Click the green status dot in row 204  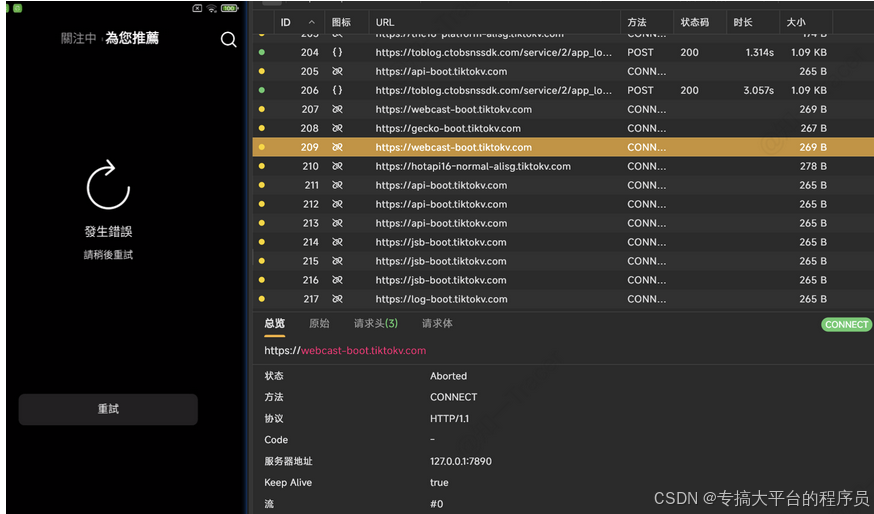pos(261,52)
